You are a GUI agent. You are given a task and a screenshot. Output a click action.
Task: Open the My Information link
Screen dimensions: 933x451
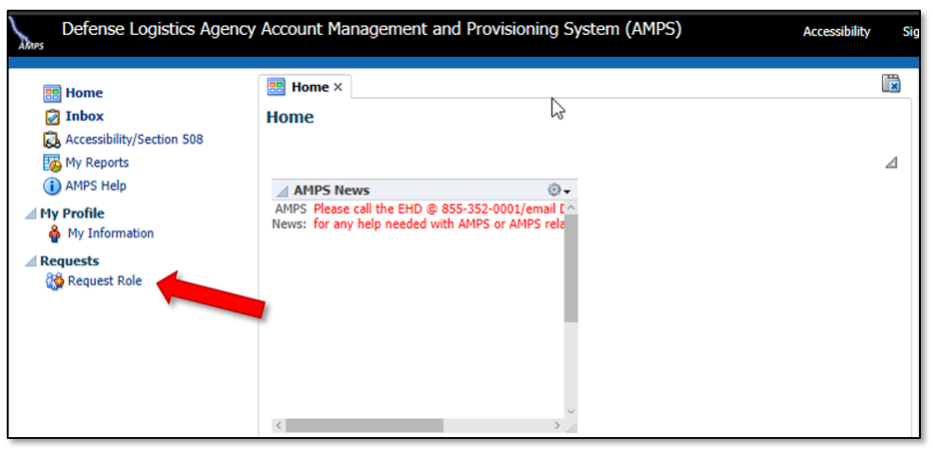111,234
